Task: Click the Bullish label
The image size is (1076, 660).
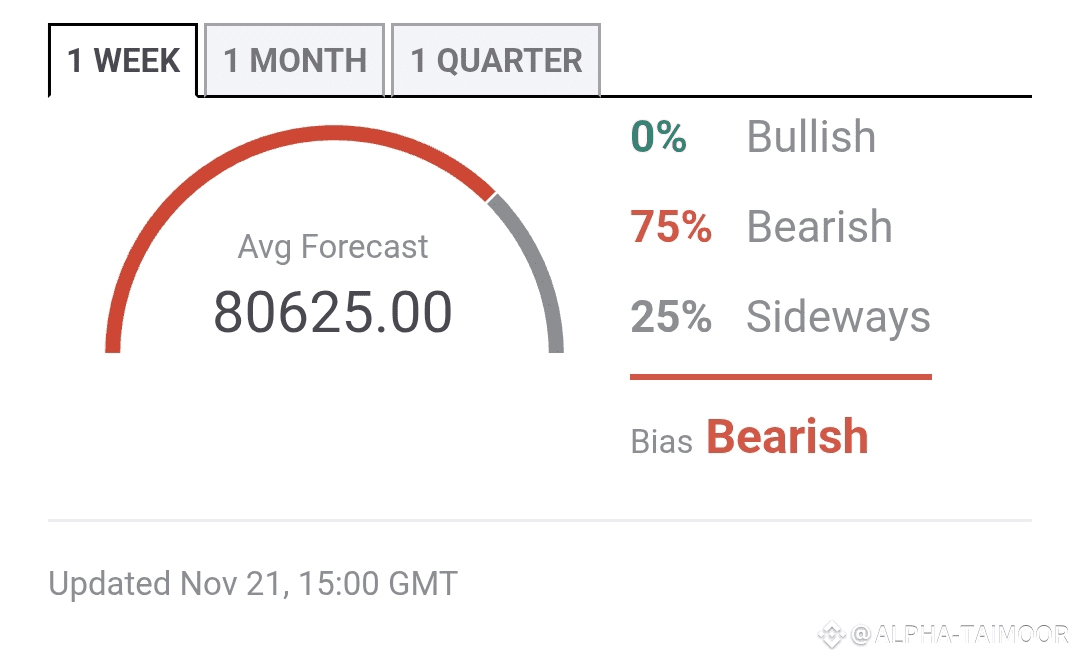Action: point(811,137)
